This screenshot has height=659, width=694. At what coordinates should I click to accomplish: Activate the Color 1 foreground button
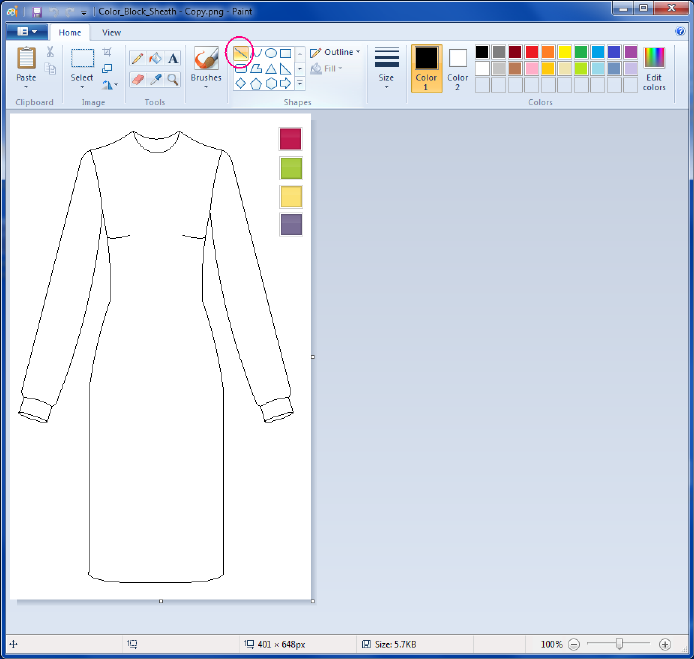tap(426, 68)
